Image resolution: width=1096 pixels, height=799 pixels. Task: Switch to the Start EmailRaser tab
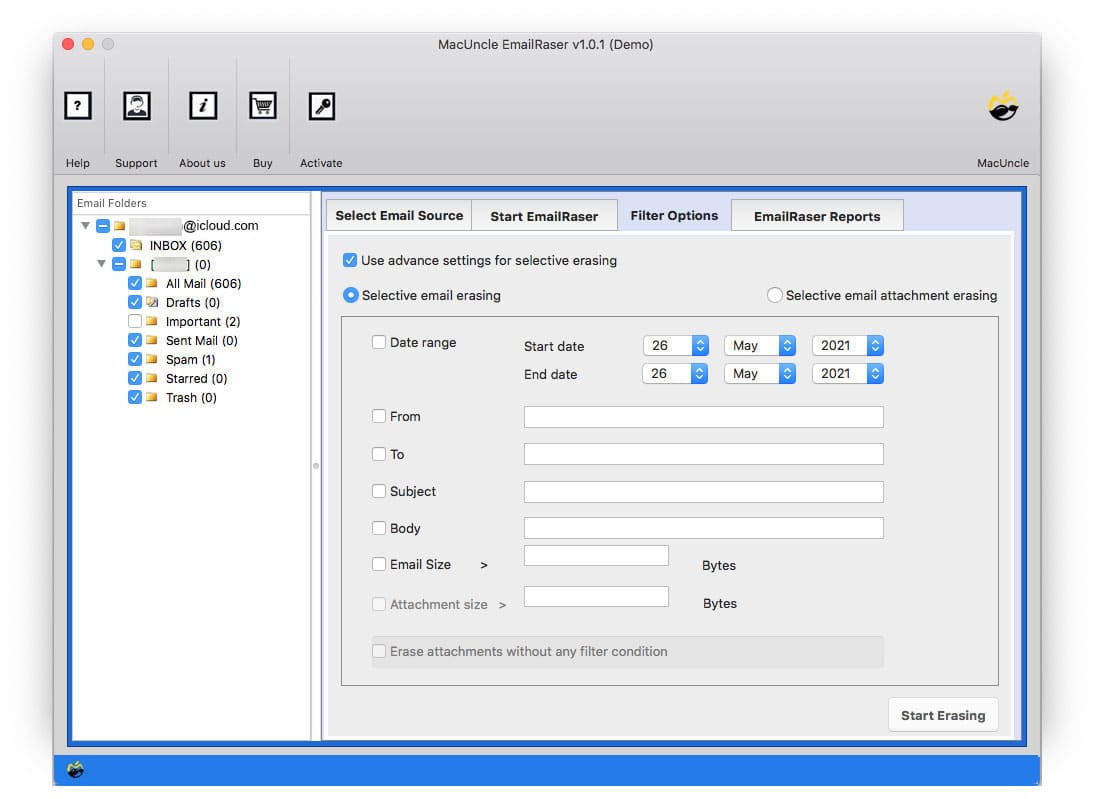(x=544, y=214)
